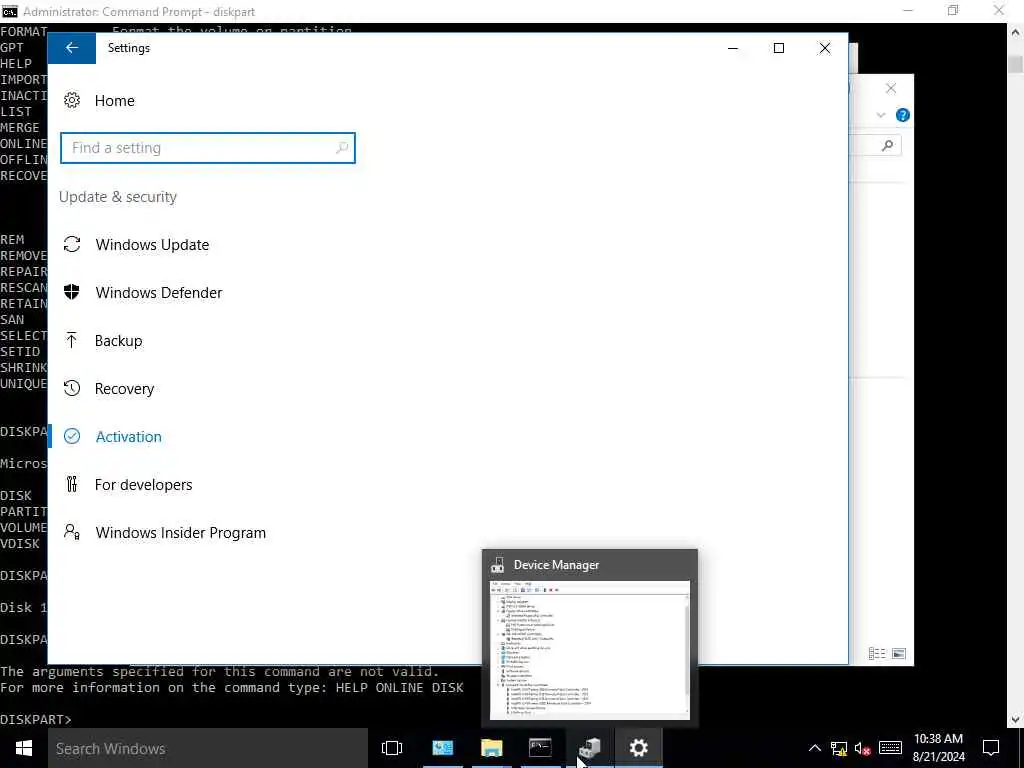Switch to Command Prompt taskbar icon
1024x768 pixels.
(541, 748)
